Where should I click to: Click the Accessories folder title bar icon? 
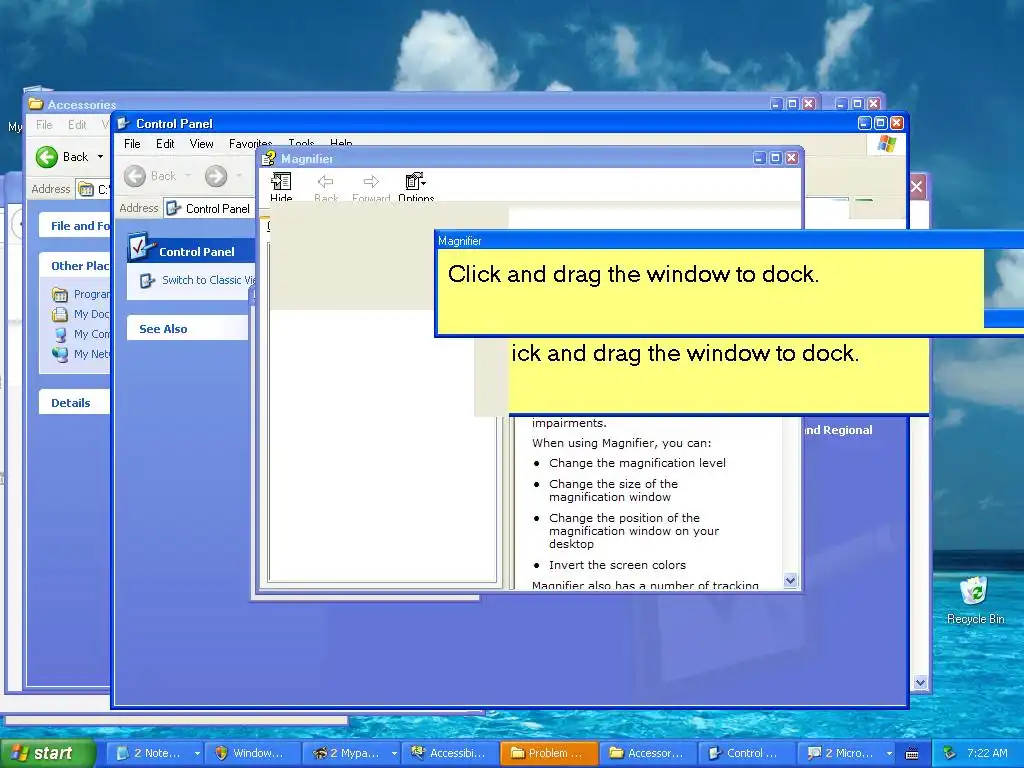[36, 104]
